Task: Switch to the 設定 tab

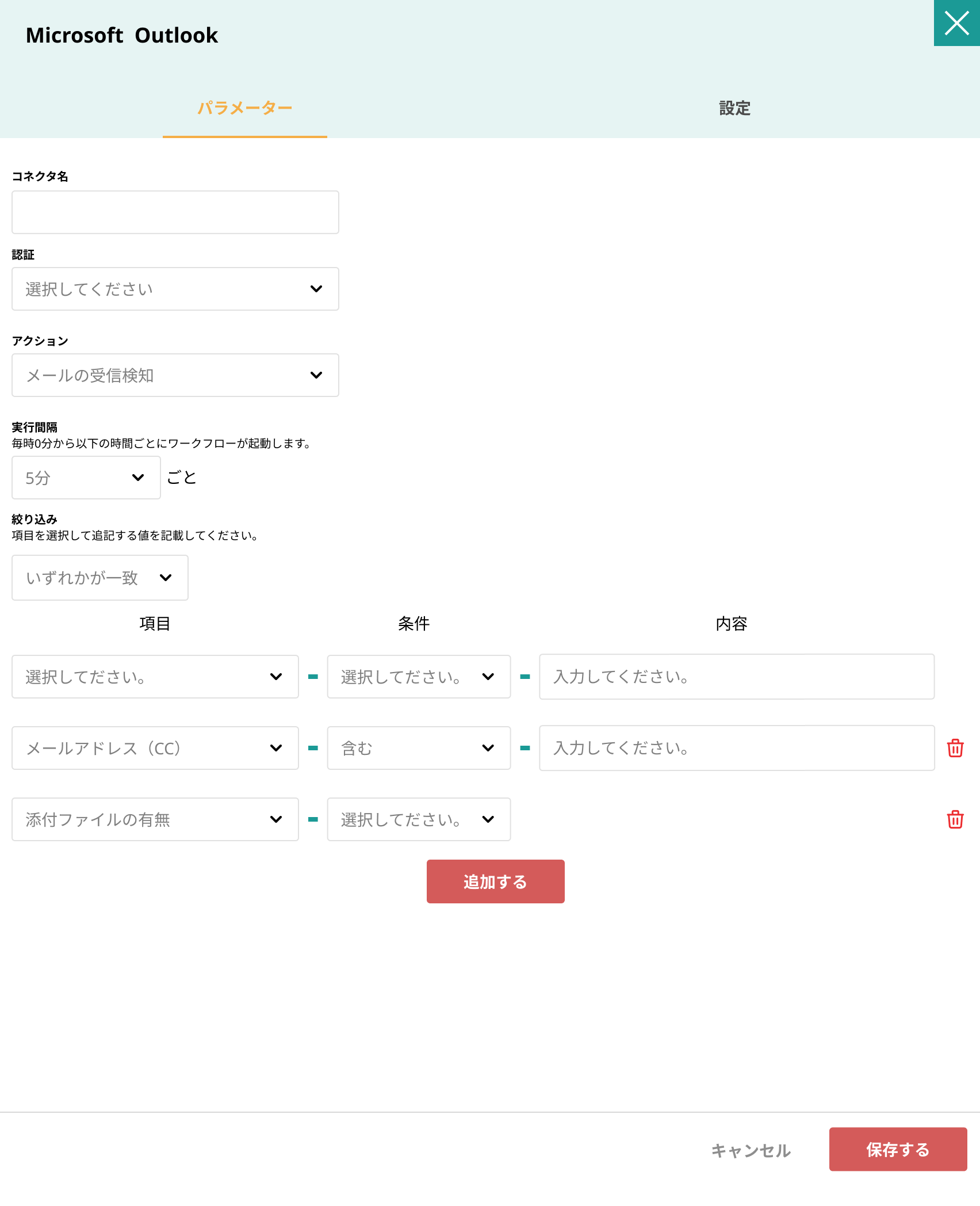Action: pos(735,108)
